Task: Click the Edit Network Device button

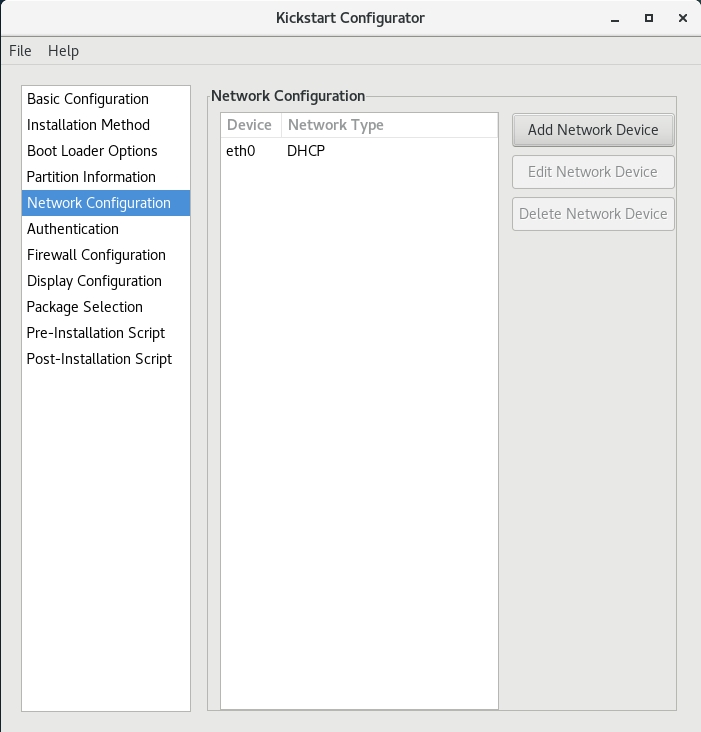Action: [593, 172]
